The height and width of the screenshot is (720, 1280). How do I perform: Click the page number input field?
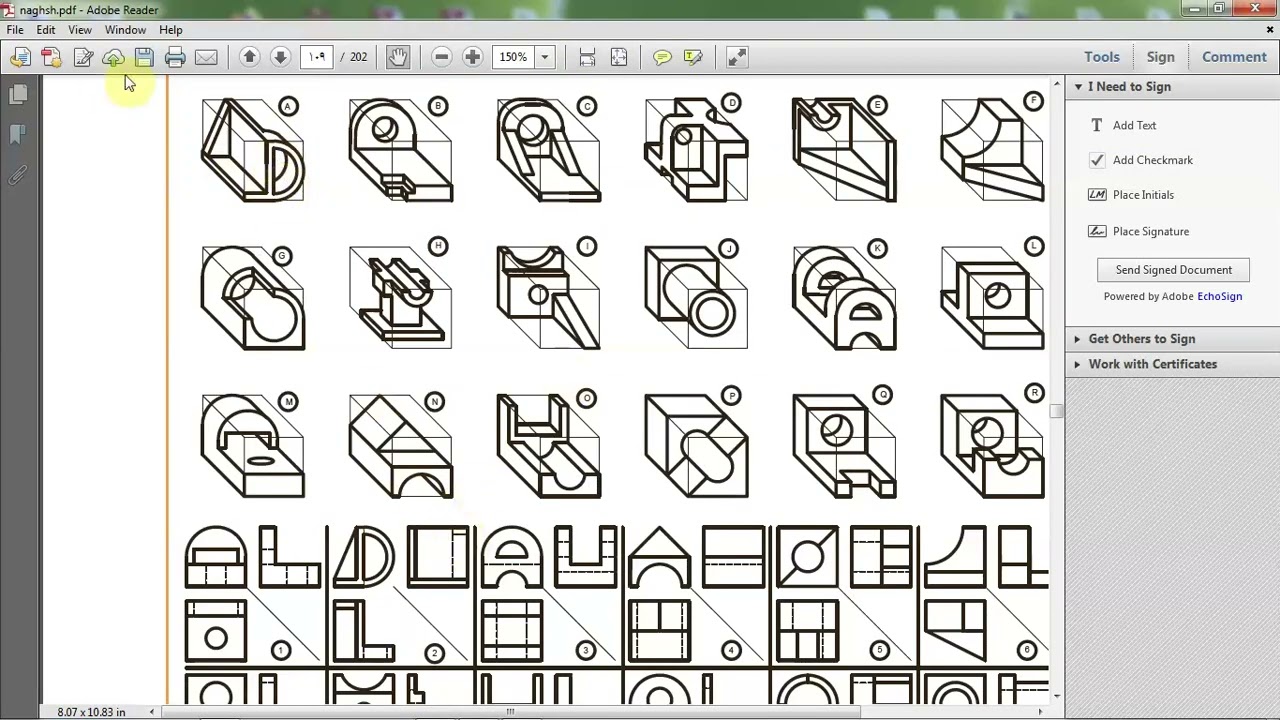coord(317,57)
